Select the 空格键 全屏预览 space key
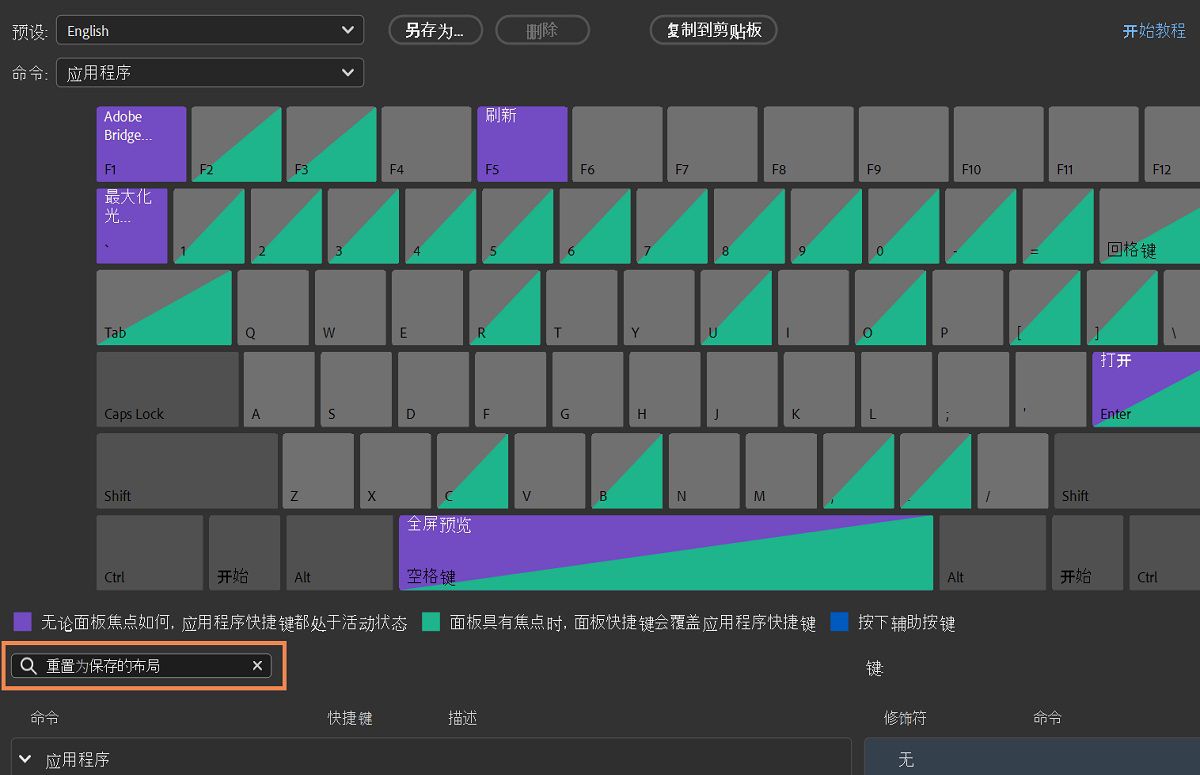1200x775 pixels. 666,553
